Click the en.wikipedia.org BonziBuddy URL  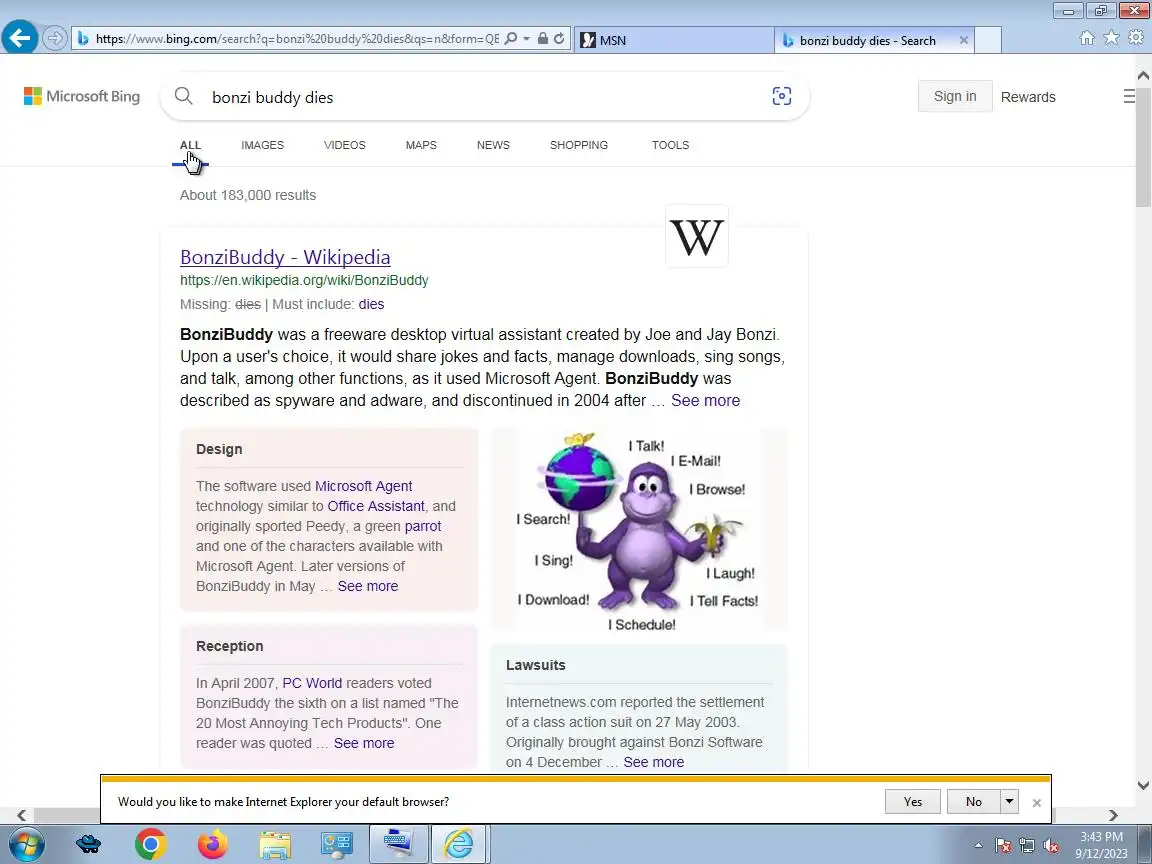point(304,280)
